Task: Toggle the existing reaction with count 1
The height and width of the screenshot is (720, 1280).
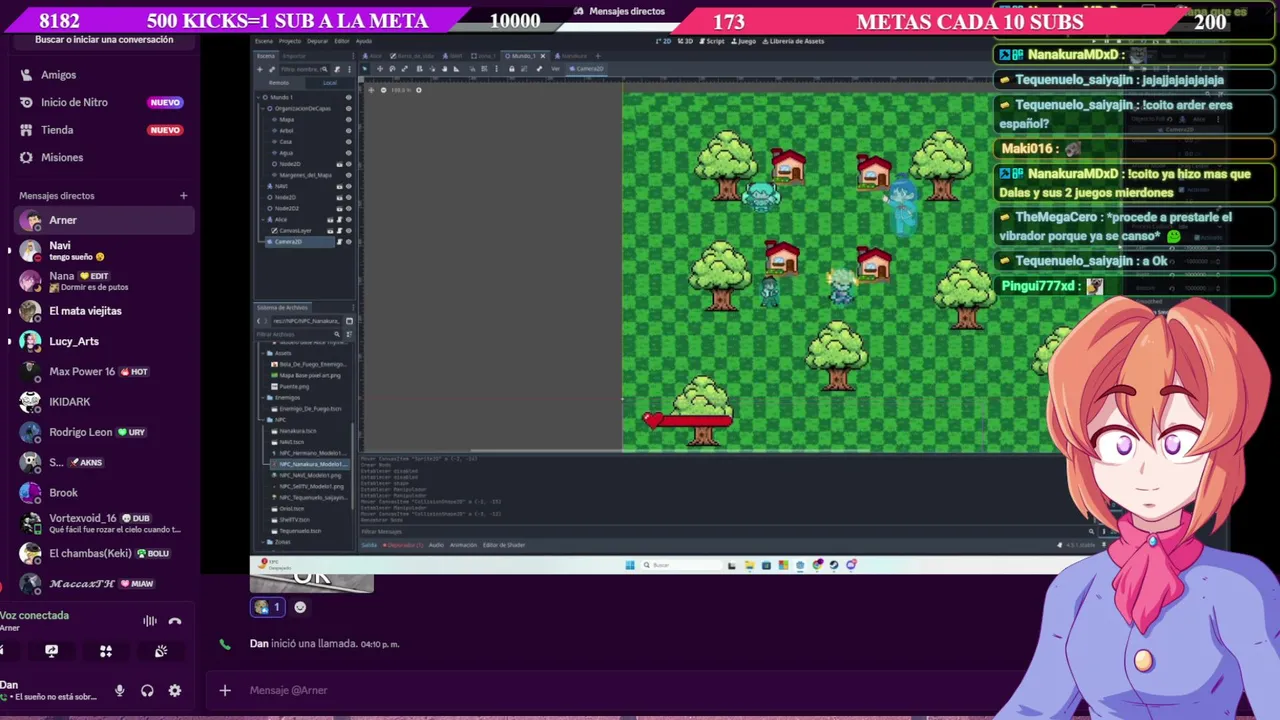Action: 268,607
